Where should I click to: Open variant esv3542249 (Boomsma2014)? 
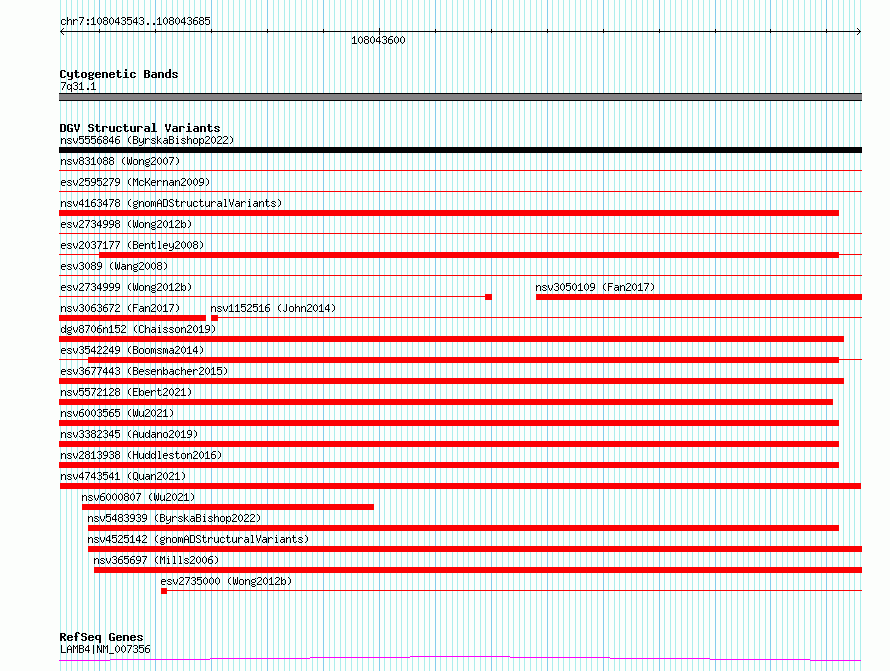click(x=132, y=350)
